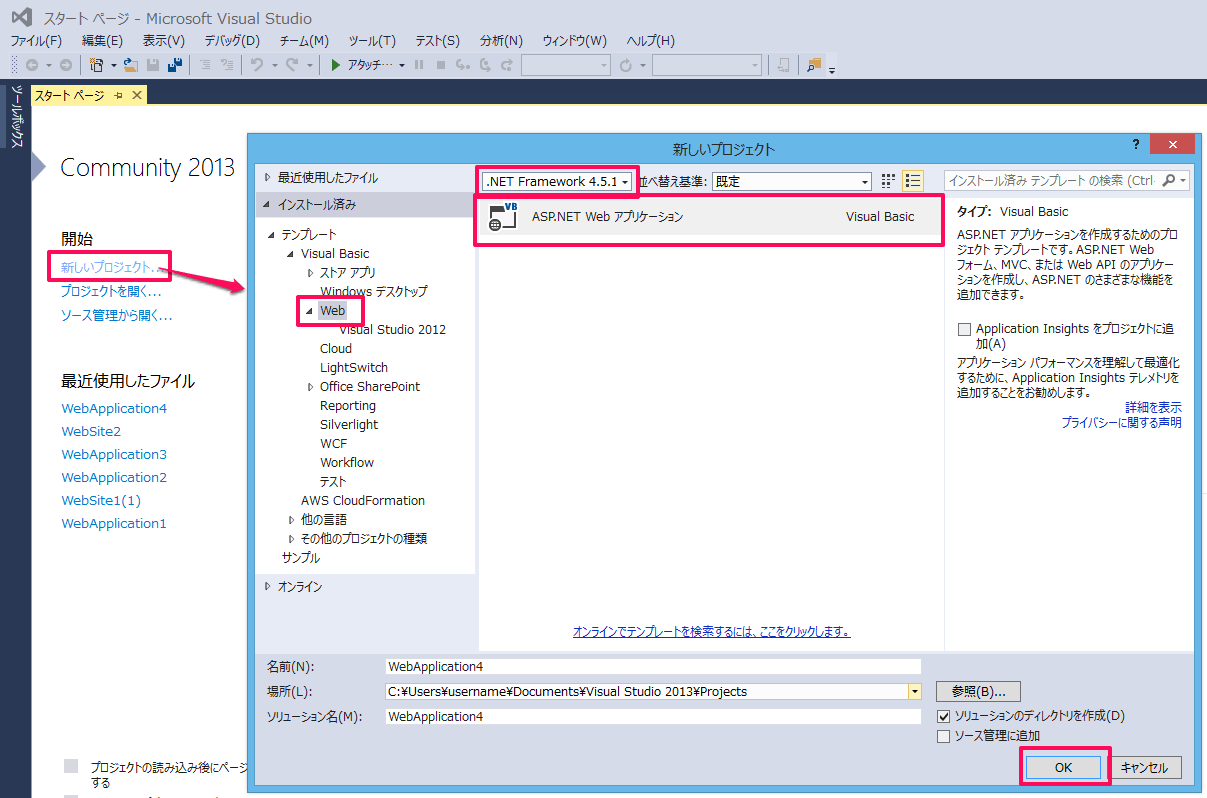The height and width of the screenshot is (798, 1207).
Task: Open the Tools menu
Action: pyautogui.click(x=372, y=41)
